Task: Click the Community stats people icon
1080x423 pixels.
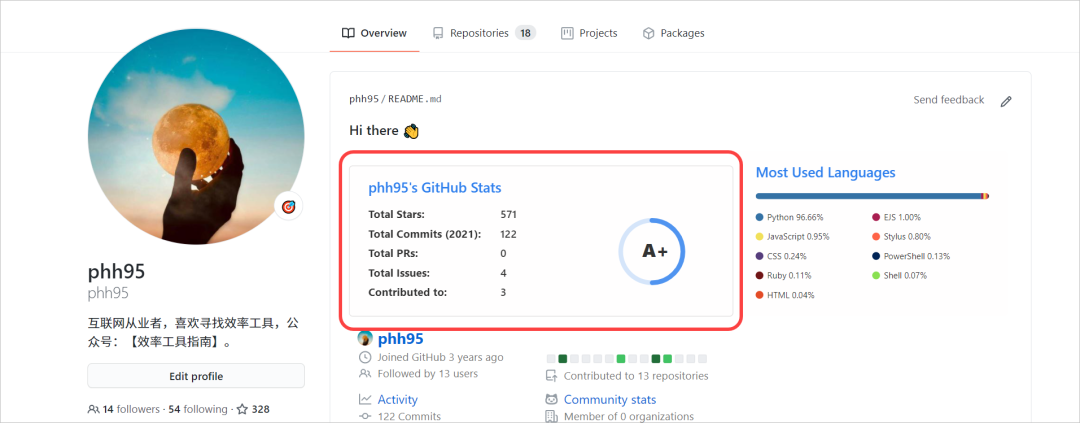Action: pos(551,400)
